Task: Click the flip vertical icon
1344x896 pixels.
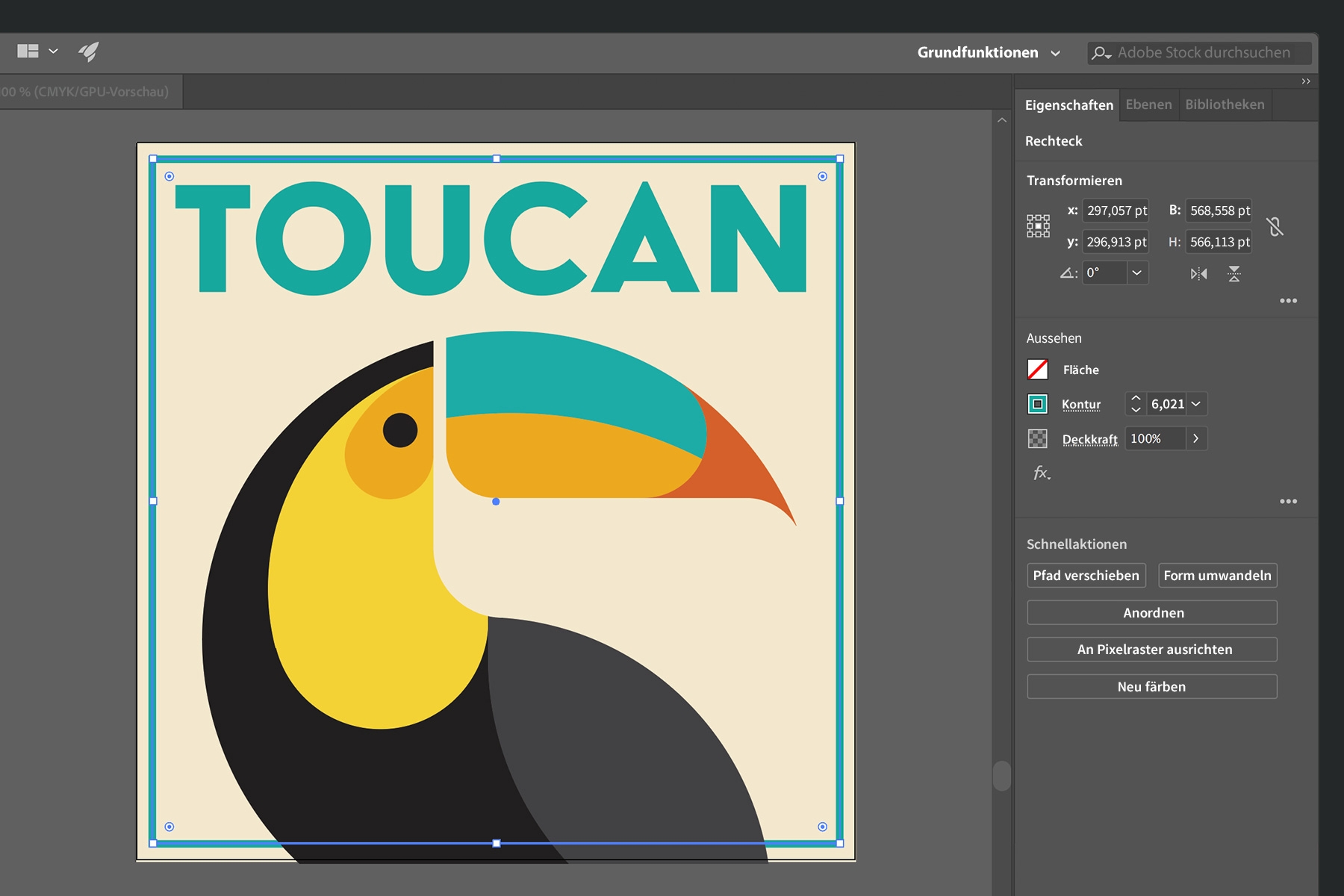Action: 1234,274
